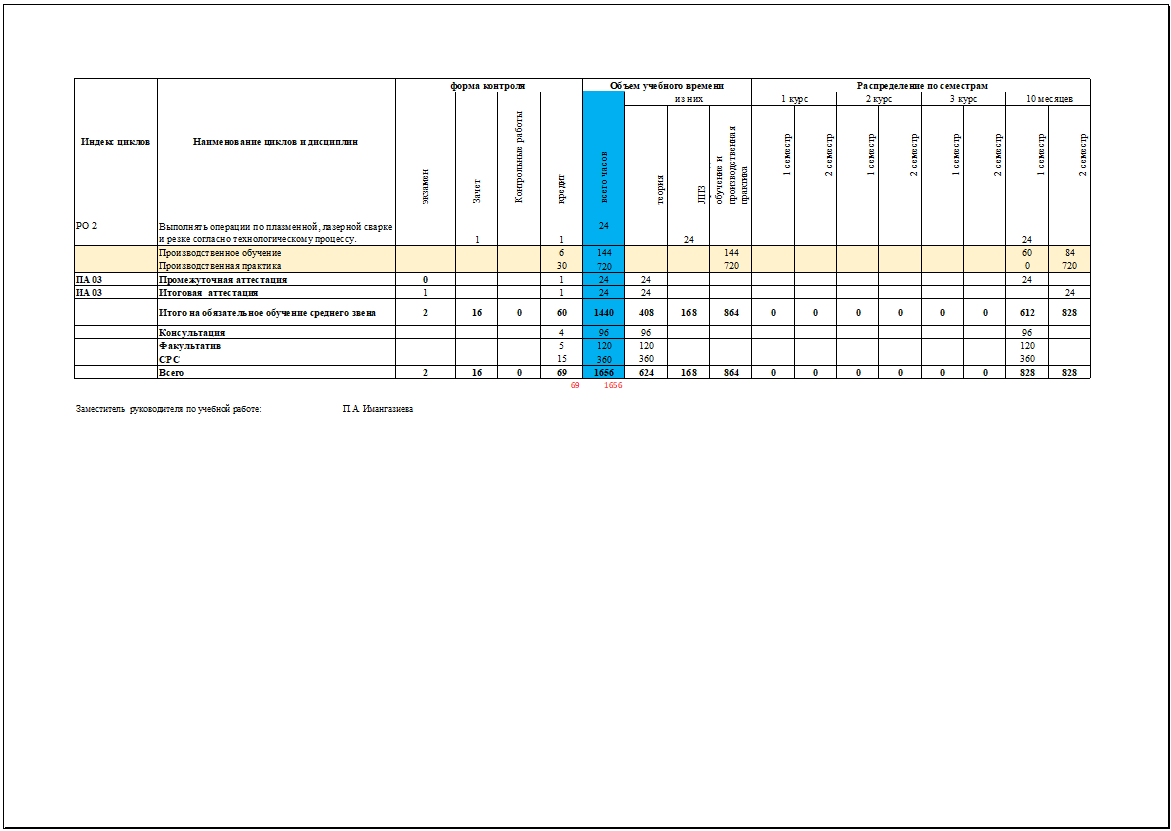The height and width of the screenshot is (831, 1171).
Task: Click the 'Производственное обучение' row label
Action: click(219, 254)
